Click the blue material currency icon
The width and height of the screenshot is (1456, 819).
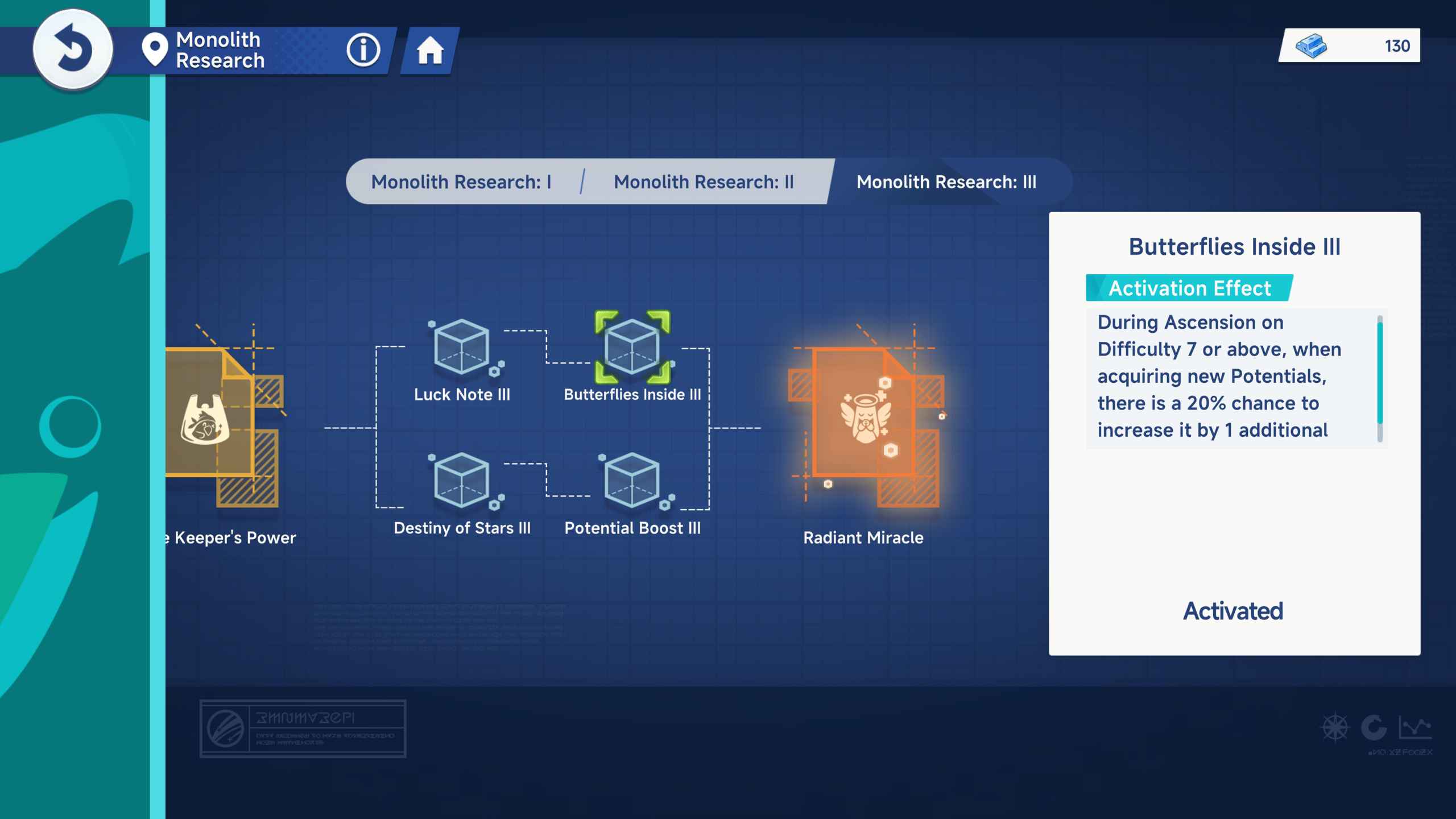[x=1311, y=45]
